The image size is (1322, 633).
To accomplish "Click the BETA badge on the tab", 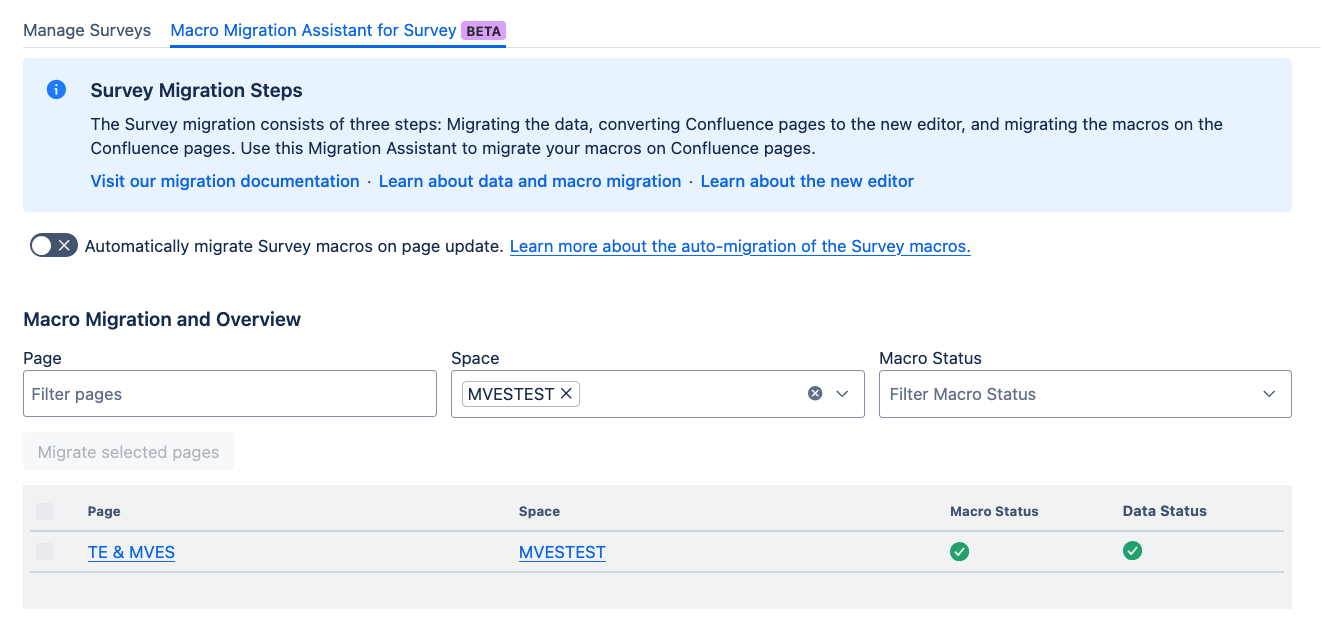I will 483,30.
